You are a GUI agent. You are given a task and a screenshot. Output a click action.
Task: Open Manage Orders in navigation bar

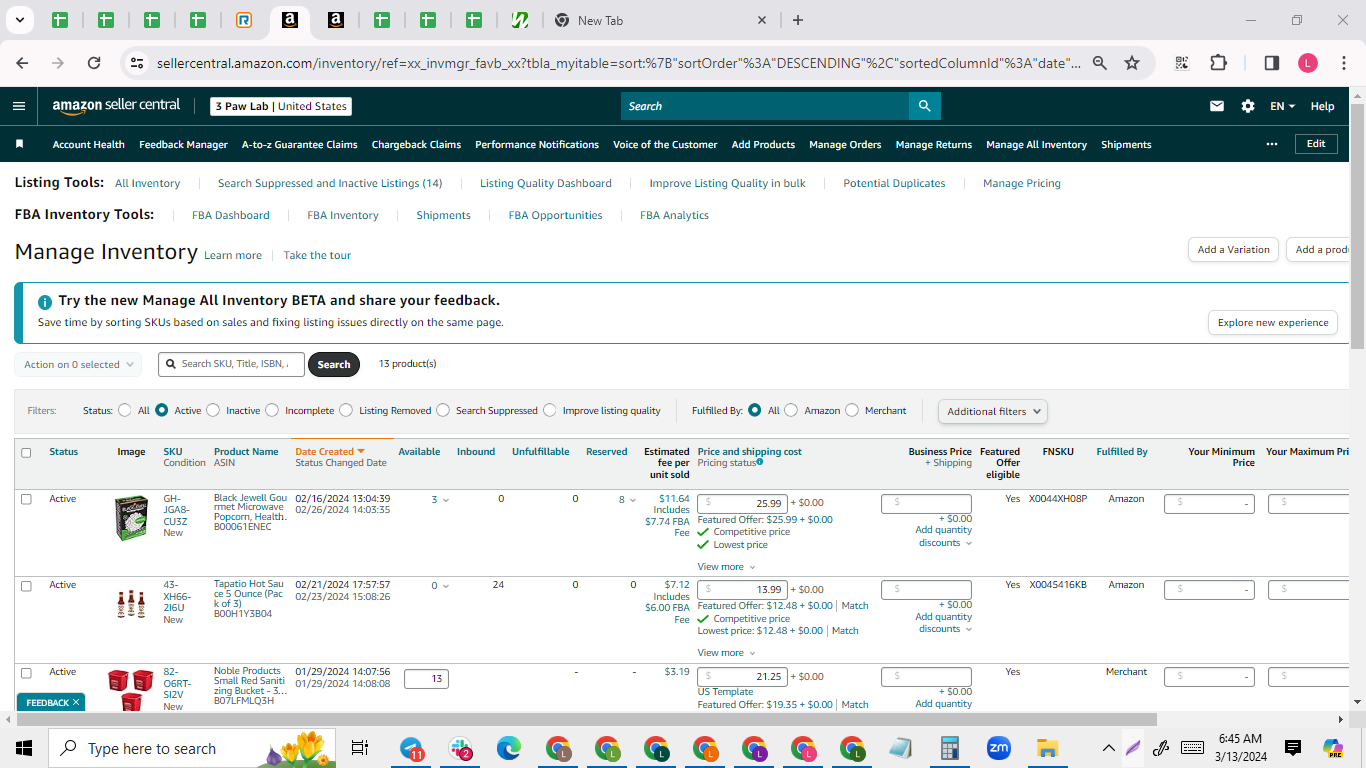click(845, 144)
